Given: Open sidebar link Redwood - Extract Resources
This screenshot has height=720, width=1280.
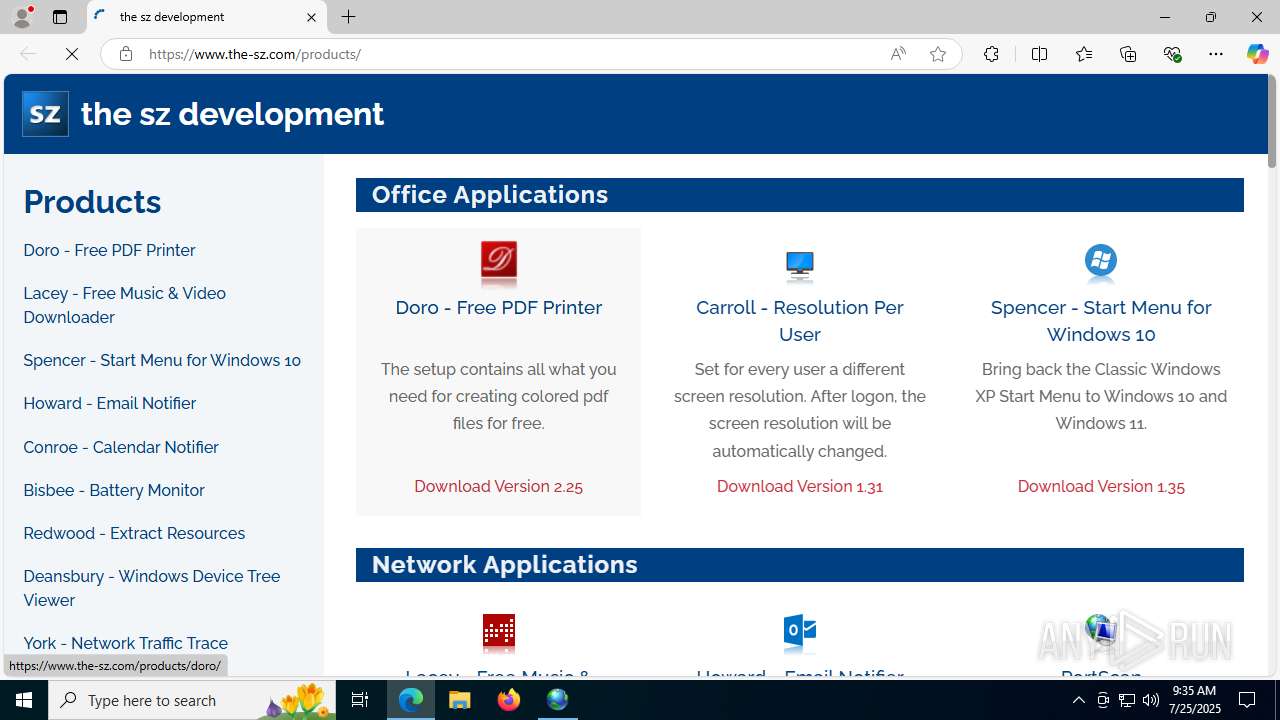Looking at the screenshot, I should coord(134,533).
